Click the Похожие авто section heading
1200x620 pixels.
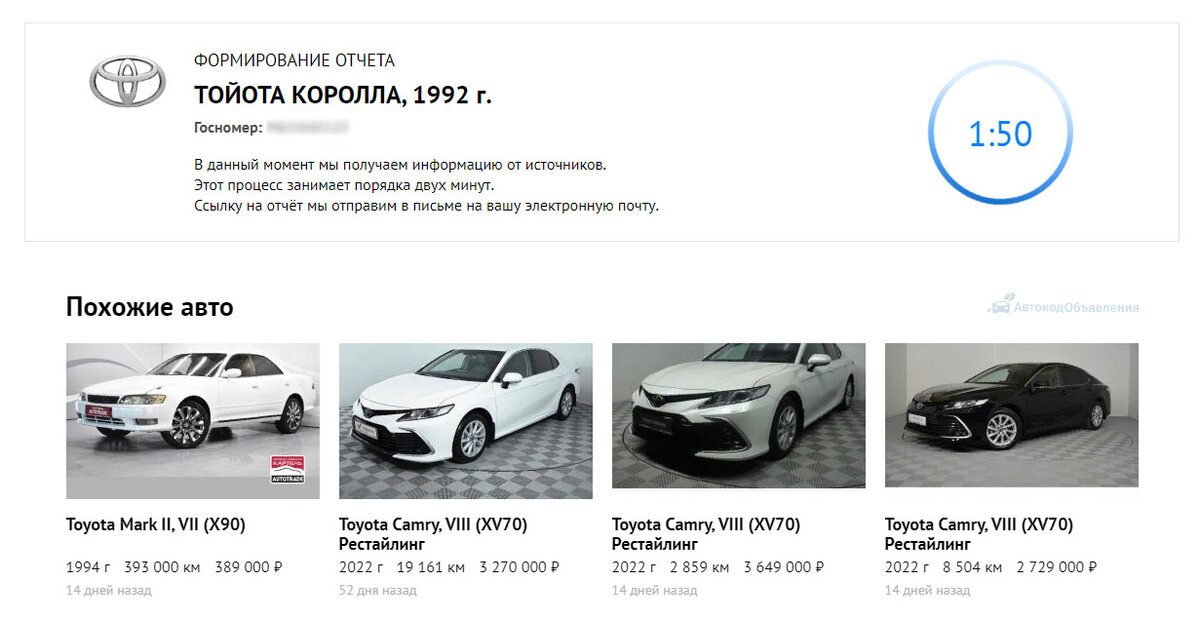point(150,307)
